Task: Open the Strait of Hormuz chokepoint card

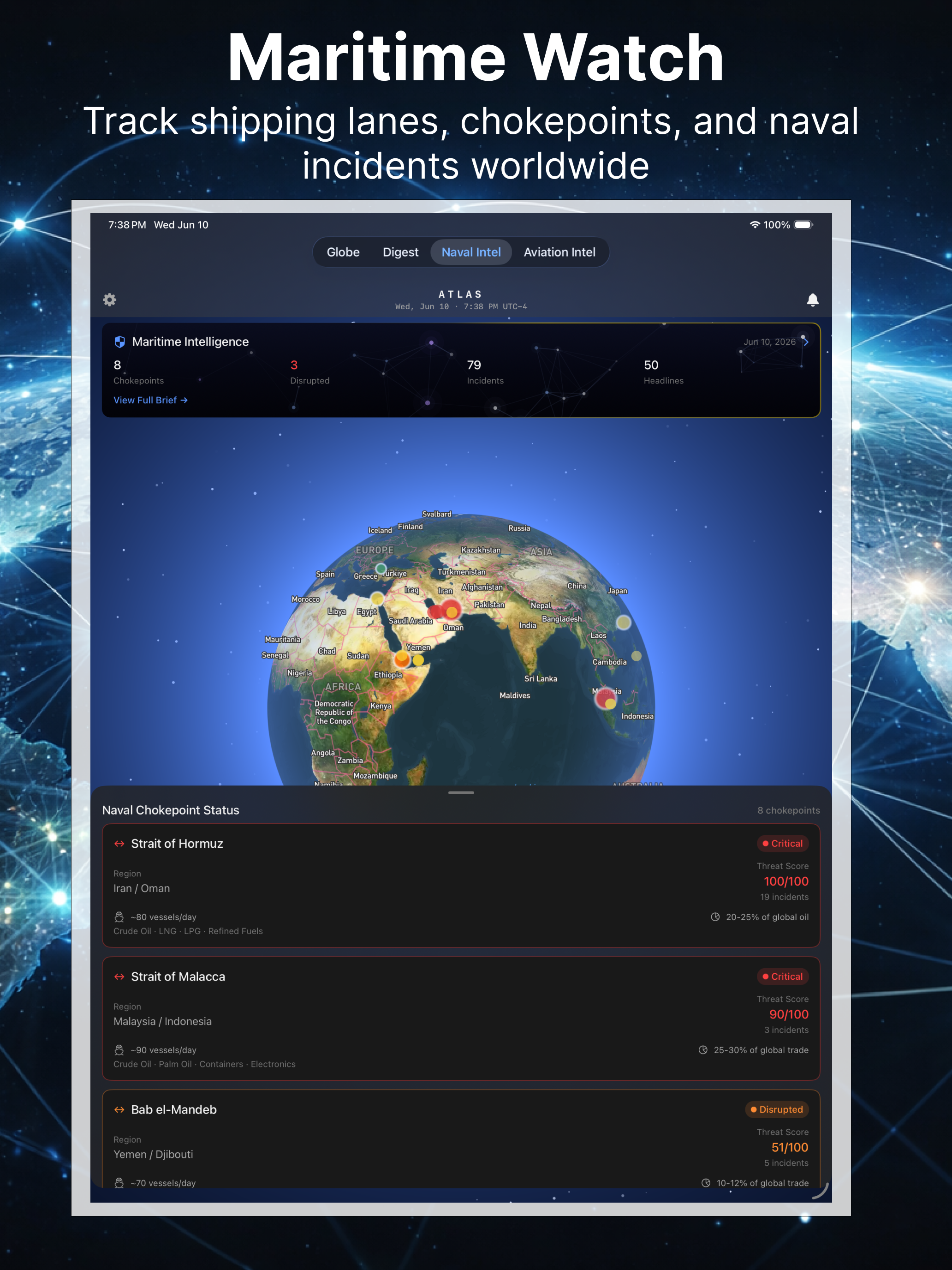Action: pyautogui.click(x=461, y=886)
